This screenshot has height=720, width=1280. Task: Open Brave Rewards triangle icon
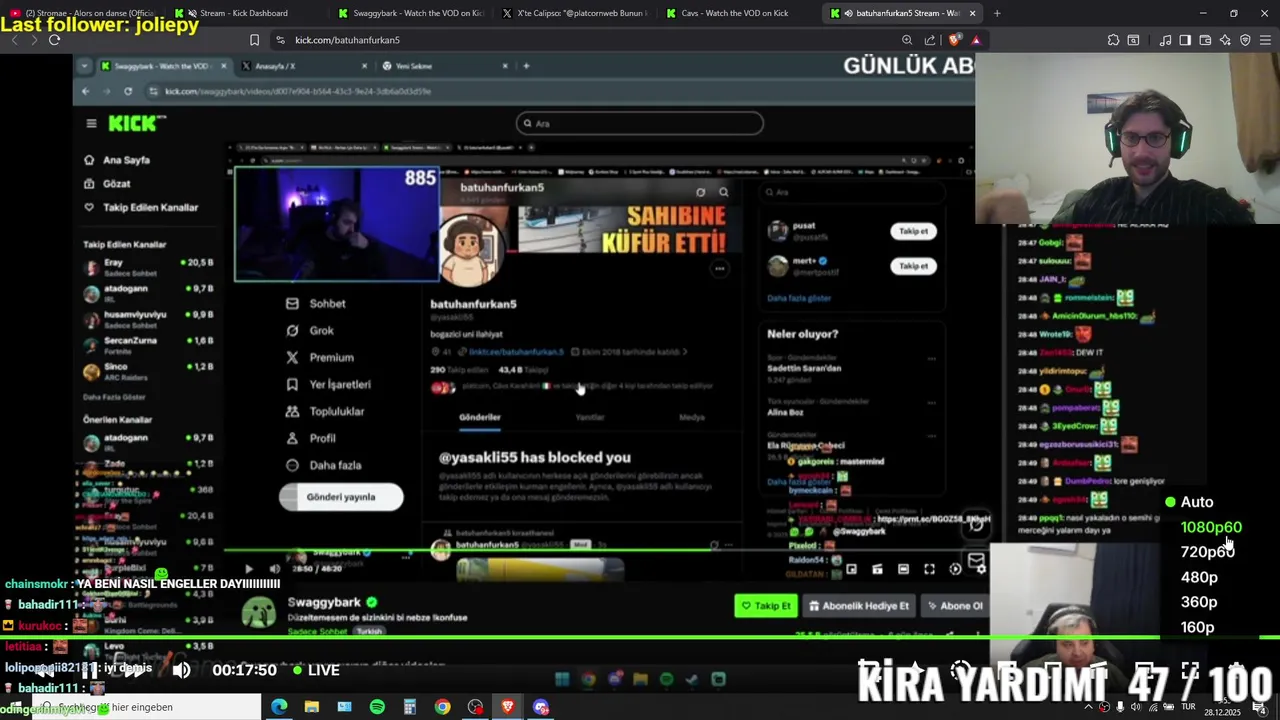click(x=976, y=40)
